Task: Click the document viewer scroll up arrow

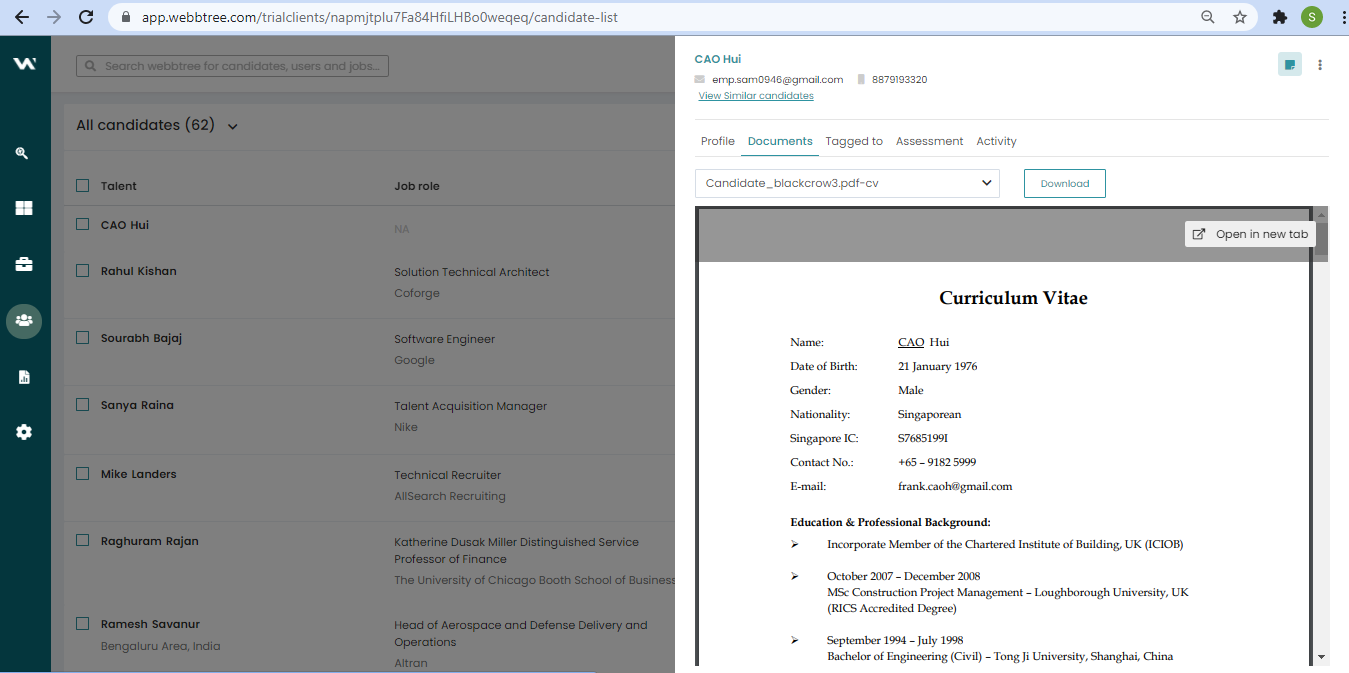Action: point(1322,214)
